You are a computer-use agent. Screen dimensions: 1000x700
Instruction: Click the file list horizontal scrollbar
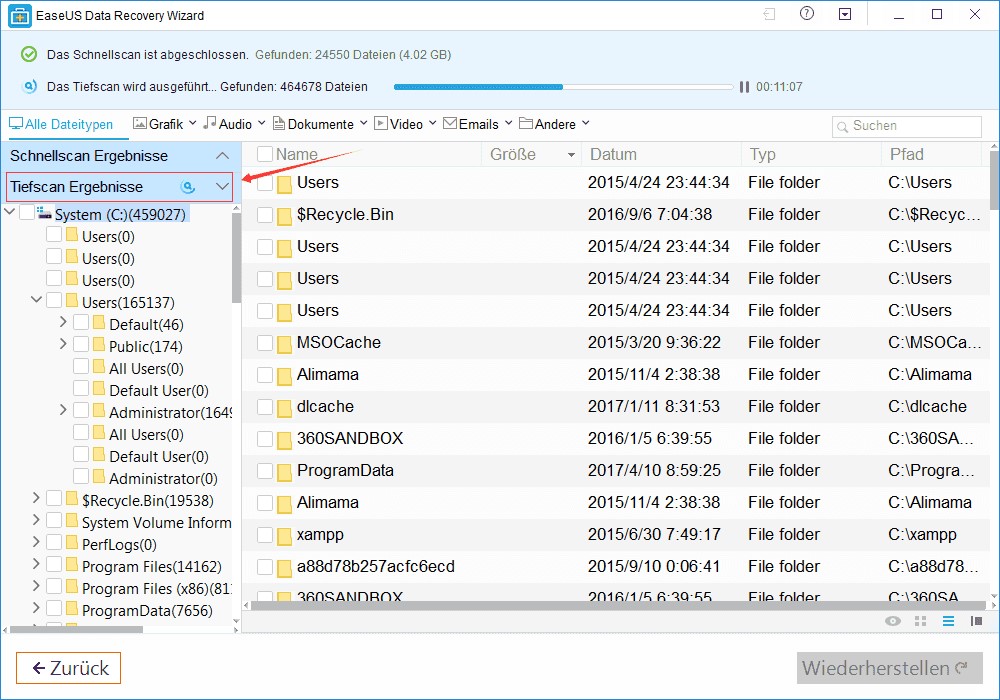[x=618, y=605]
